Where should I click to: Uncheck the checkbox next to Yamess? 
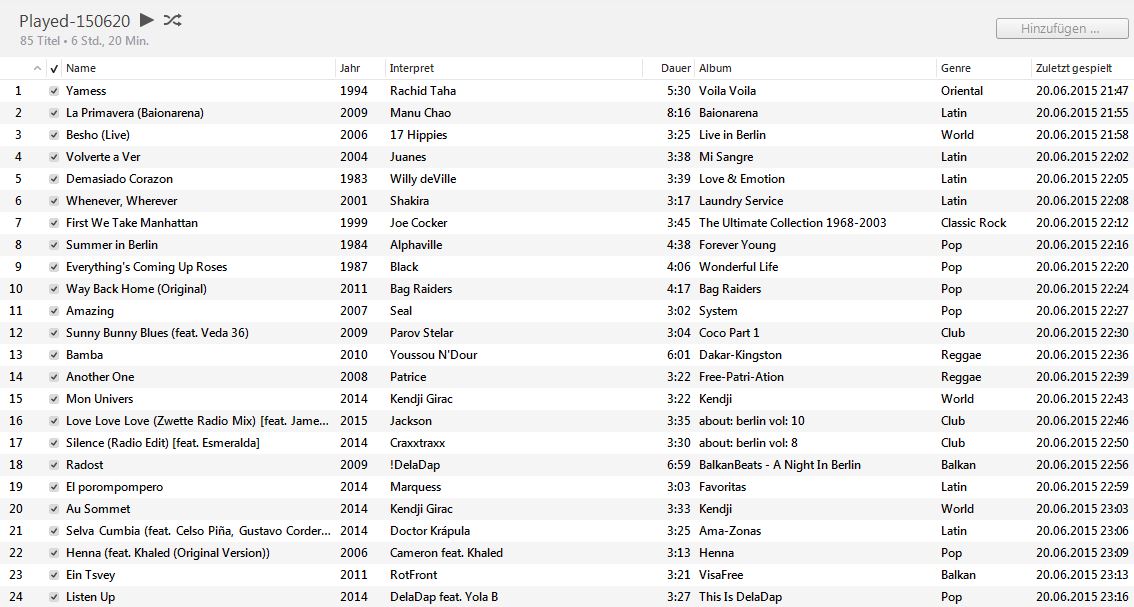[54, 90]
